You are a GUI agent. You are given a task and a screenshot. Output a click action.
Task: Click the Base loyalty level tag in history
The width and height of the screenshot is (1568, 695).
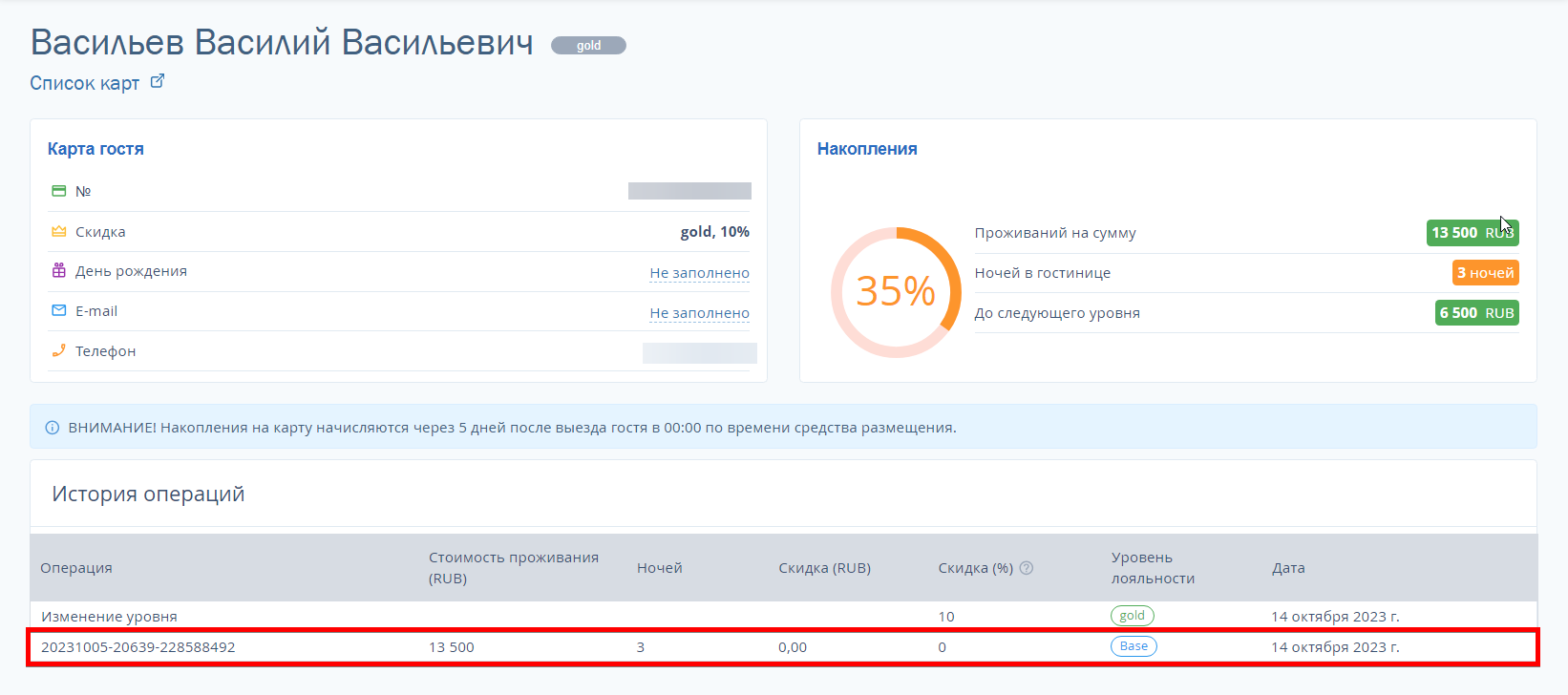tap(1134, 646)
